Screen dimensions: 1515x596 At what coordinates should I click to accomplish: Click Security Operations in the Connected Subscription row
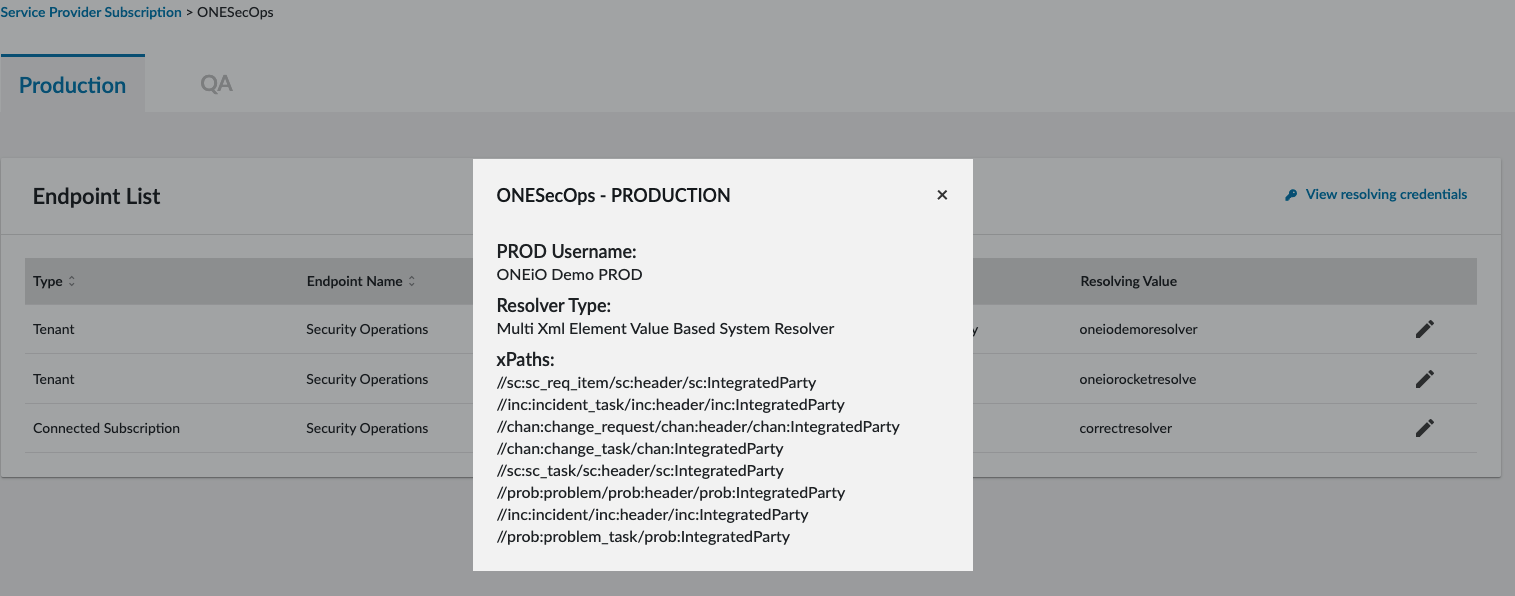(367, 428)
